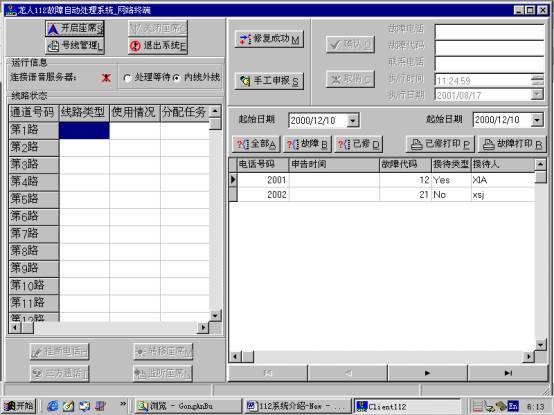
Task: Click 故障打印 fault print button
Action: 512,144
